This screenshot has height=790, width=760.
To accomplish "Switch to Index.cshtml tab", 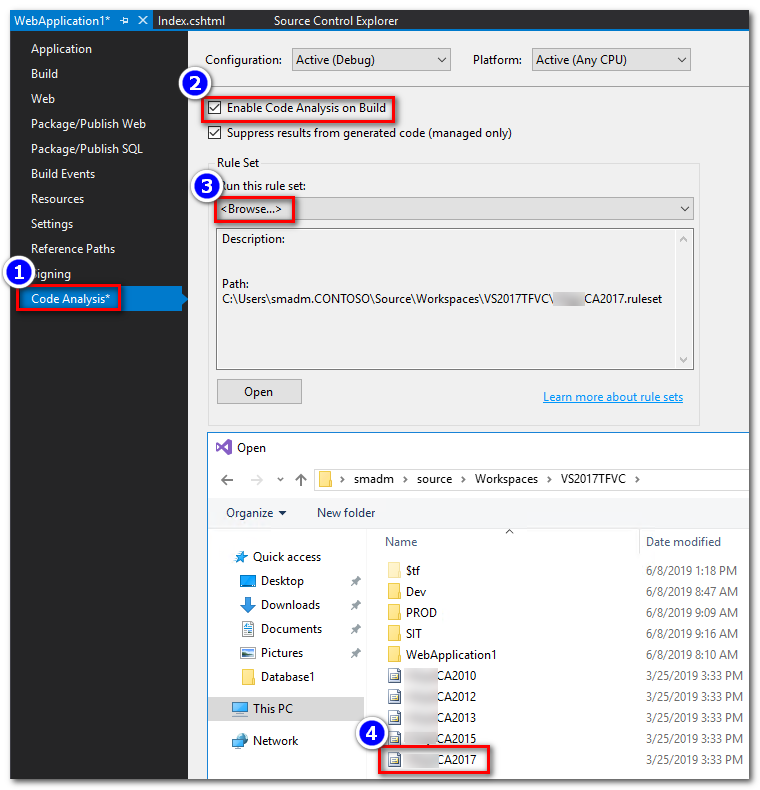I will [192, 21].
